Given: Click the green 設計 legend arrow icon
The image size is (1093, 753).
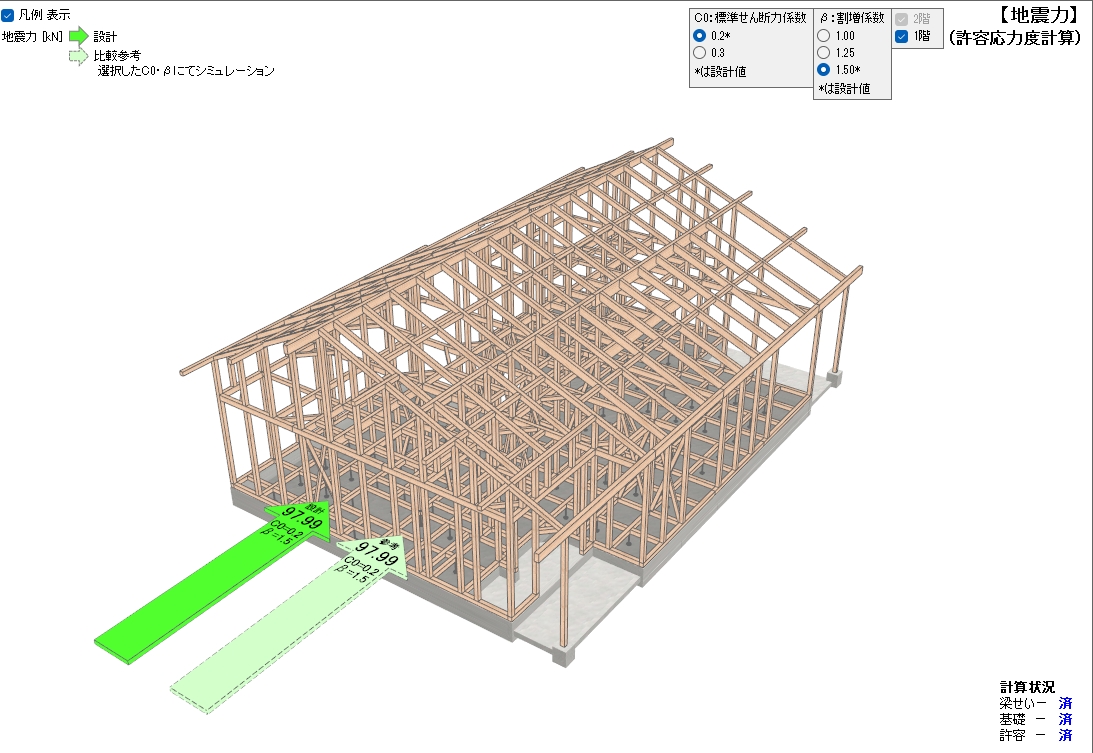Looking at the screenshot, I should tap(79, 36).
